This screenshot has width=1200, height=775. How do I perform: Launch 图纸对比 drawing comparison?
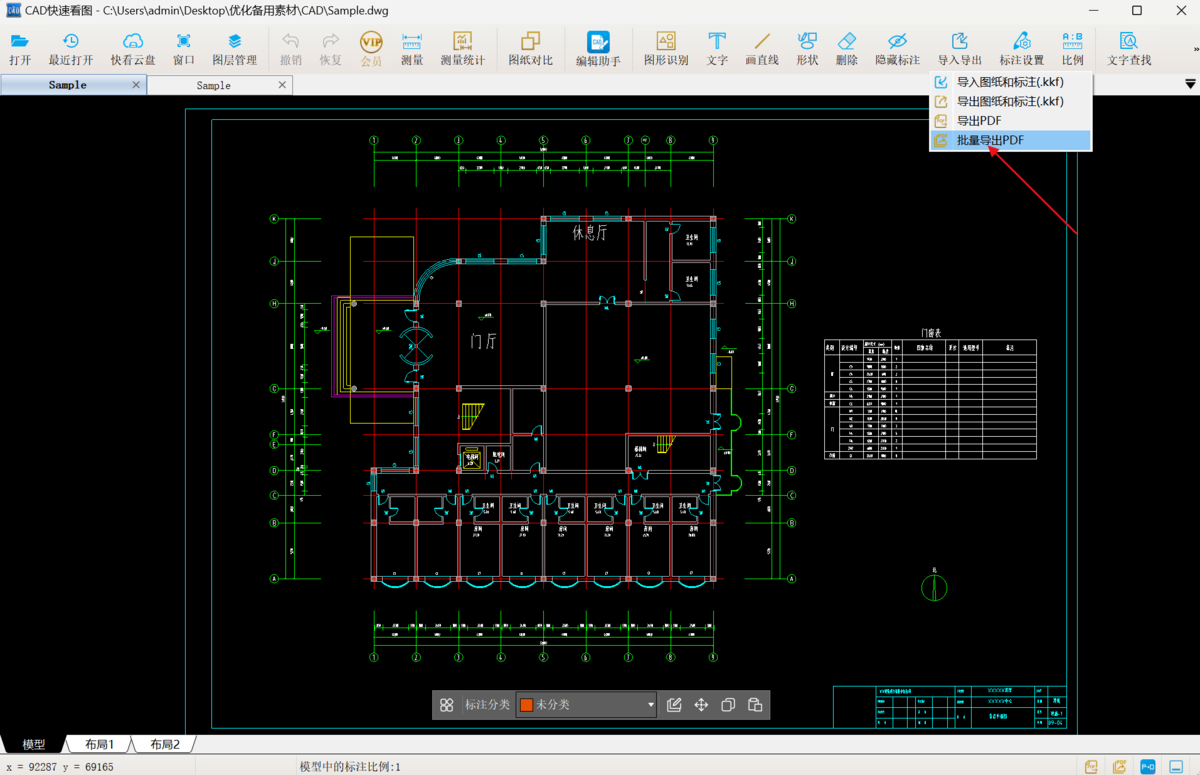[x=530, y=48]
